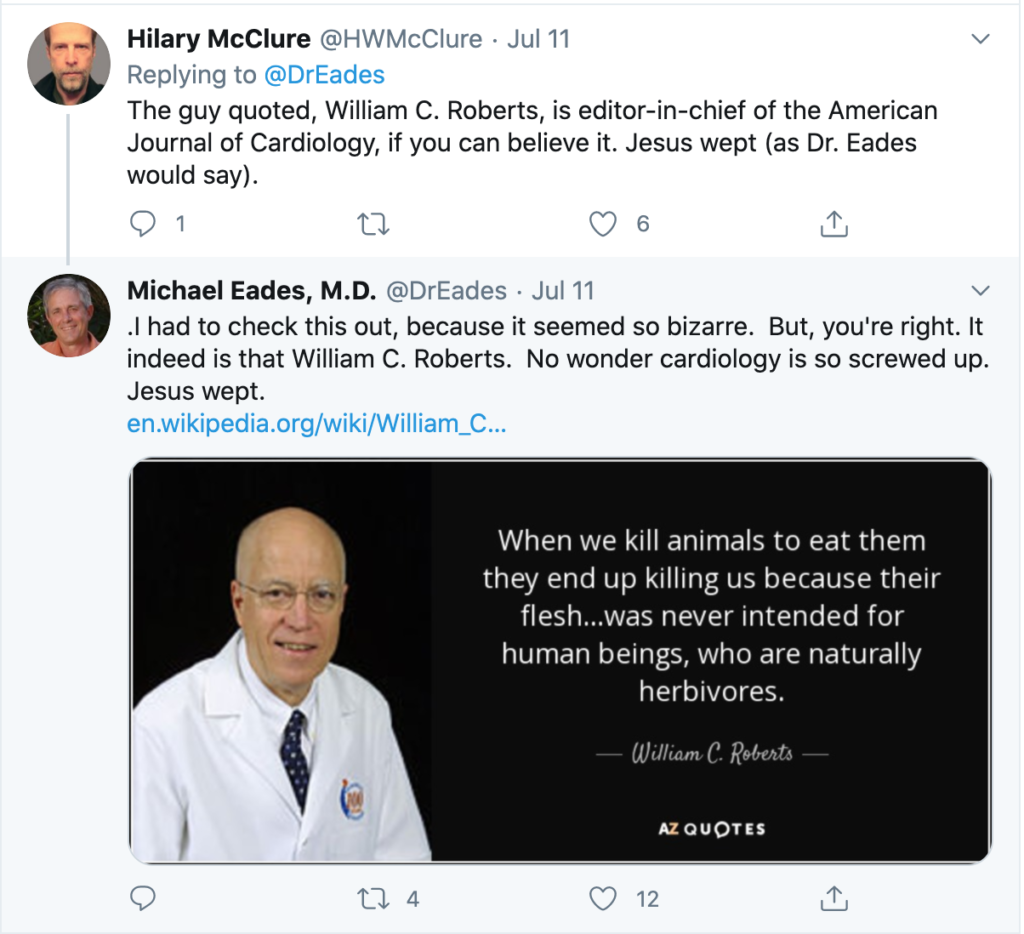Screen dimensions: 1024x934
Task: Open the @DrEades mention in Replying to
Action: 323,75
